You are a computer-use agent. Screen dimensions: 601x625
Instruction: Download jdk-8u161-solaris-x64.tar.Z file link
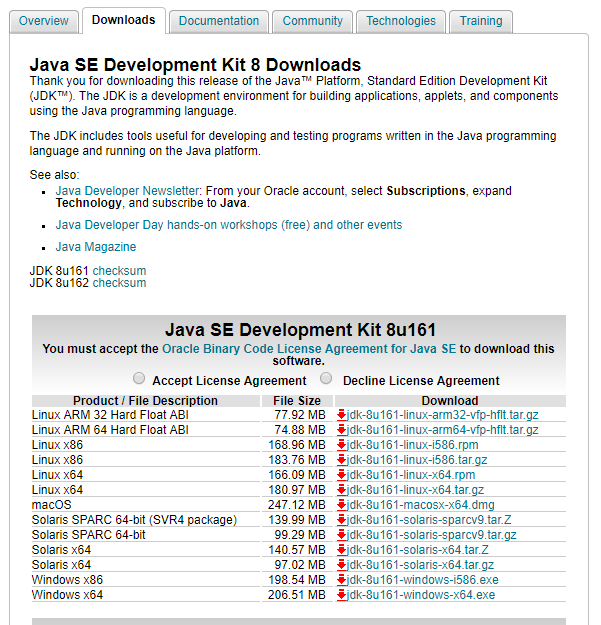418,550
